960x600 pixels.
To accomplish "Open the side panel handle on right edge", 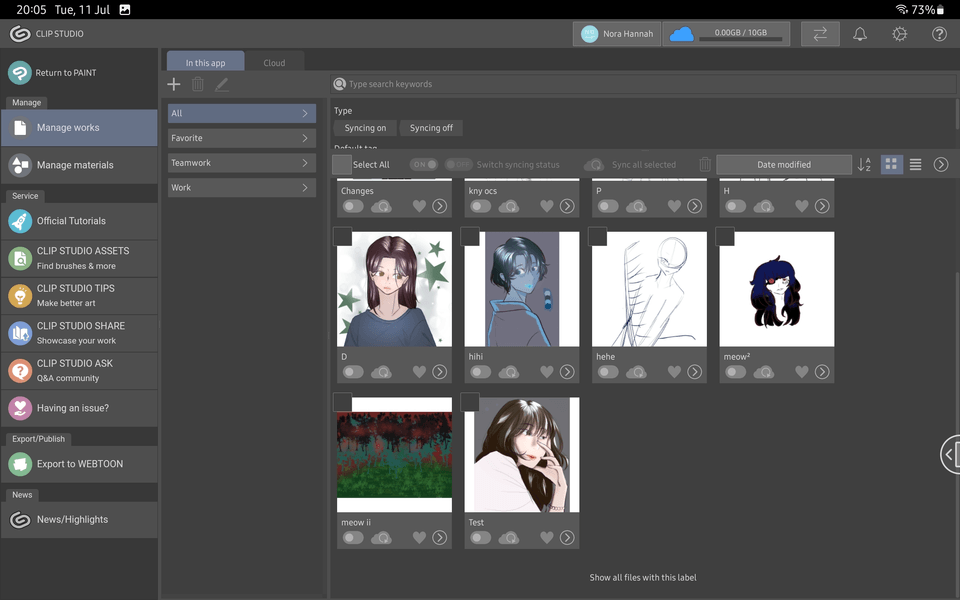I will pyautogui.click(x=950, y=454).
